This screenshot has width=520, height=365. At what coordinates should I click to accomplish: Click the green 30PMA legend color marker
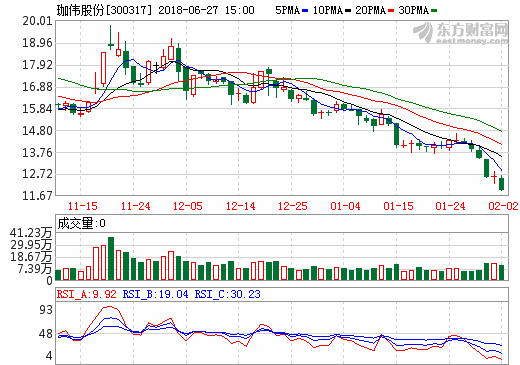tap(434, 11)
